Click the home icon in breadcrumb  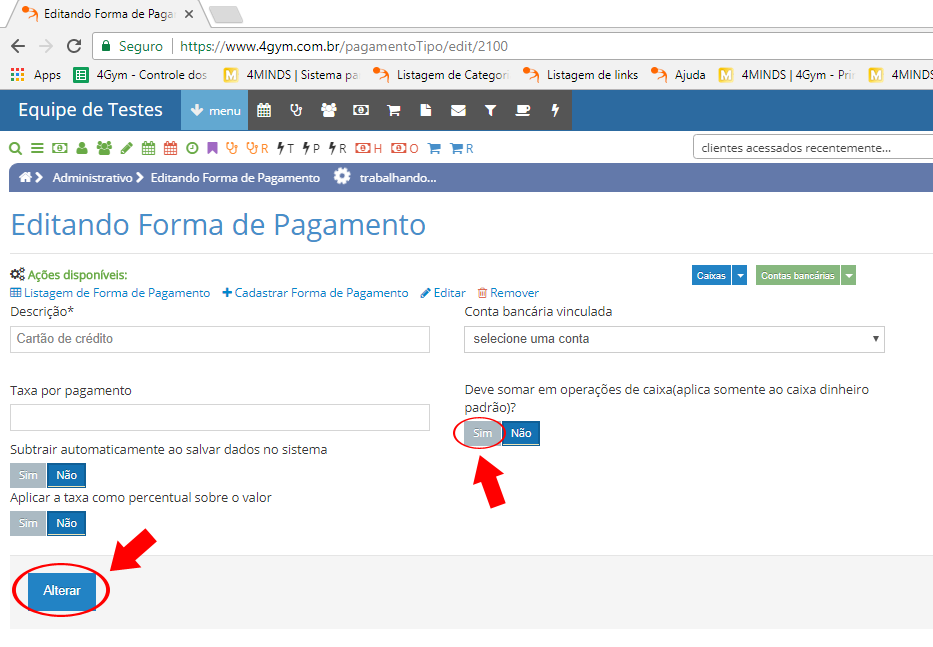pyautogui.click(x=25, y=177)
